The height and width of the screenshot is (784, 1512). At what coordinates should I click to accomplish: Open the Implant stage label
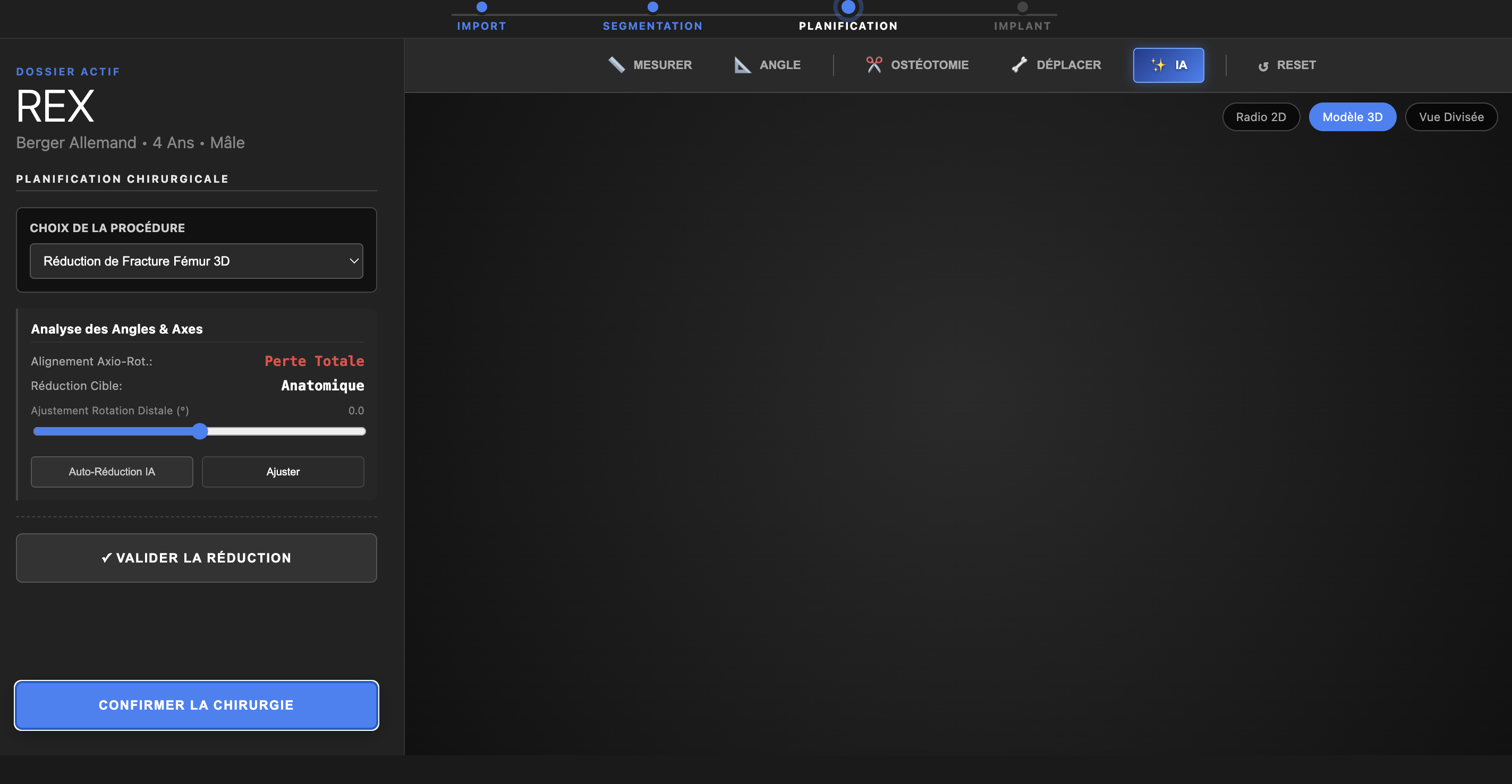click(x=1023, y=26)
